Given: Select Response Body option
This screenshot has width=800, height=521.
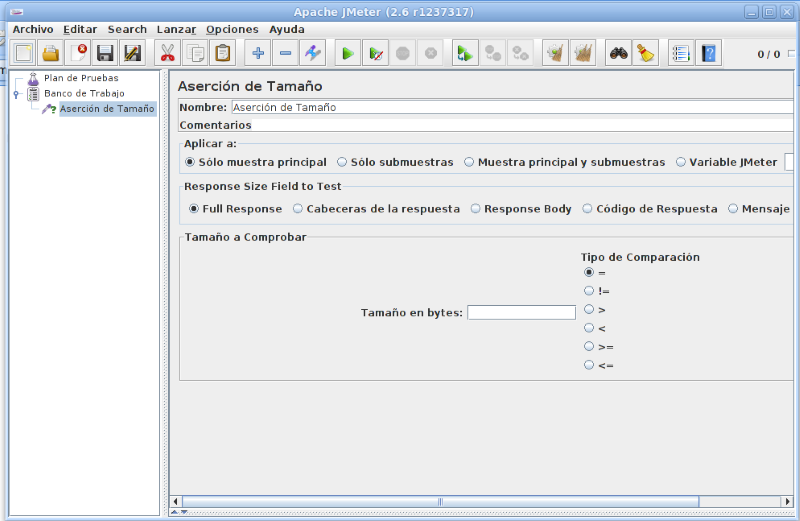Looking at the screenshot, I should tap(521, 209).
